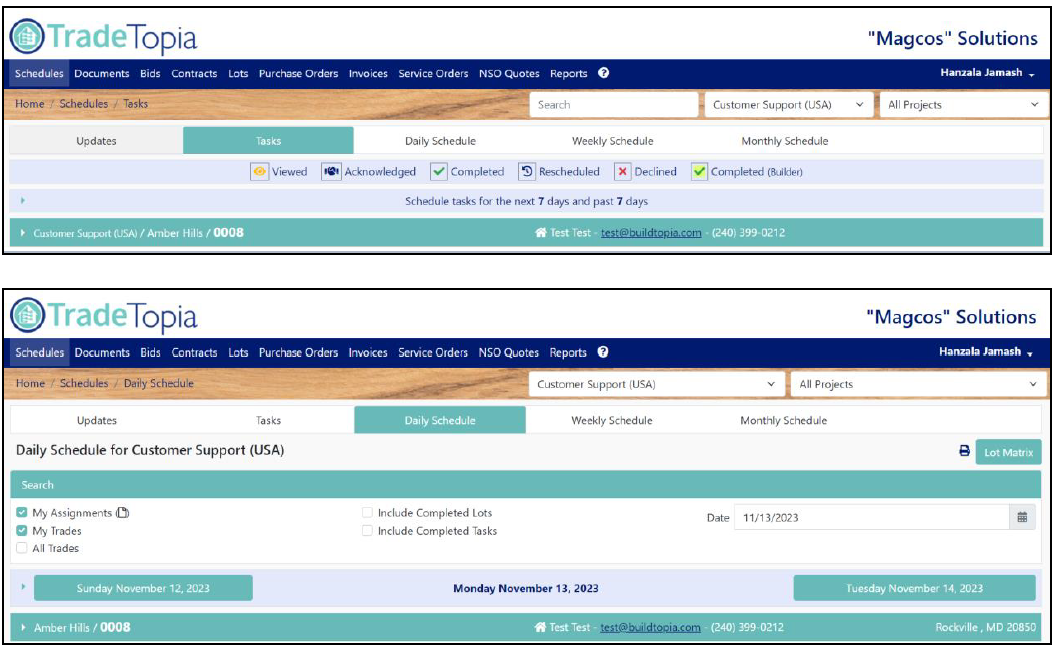Select the Updates tab on Tasks page
This screenshot has height=646, width=1054.
tap(96, 140)
